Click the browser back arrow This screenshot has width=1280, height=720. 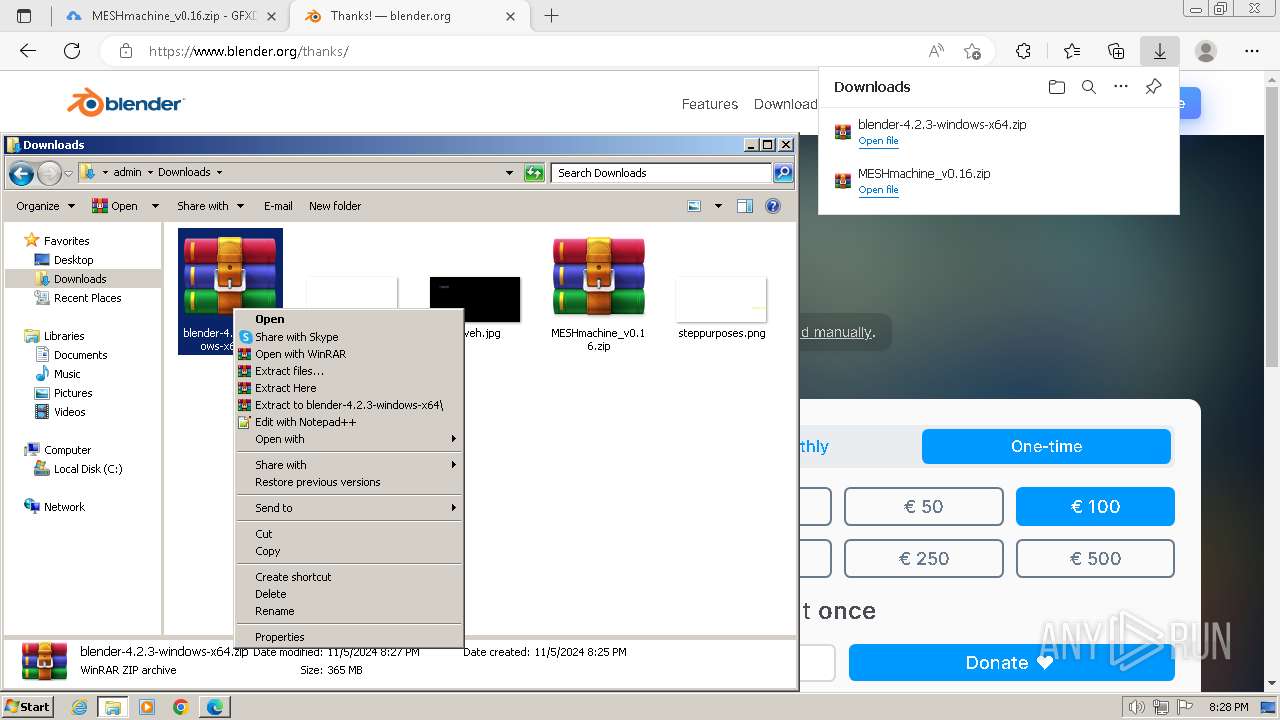point(28,51)
